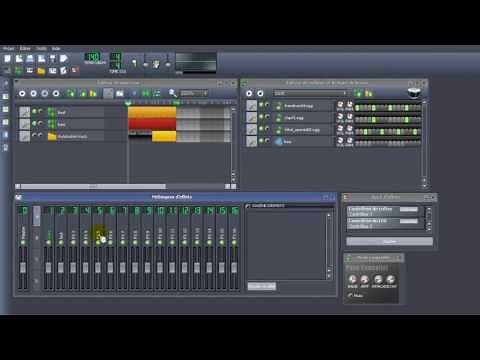Stop playback in the beat+bassline editor

(x=260, y=93)
